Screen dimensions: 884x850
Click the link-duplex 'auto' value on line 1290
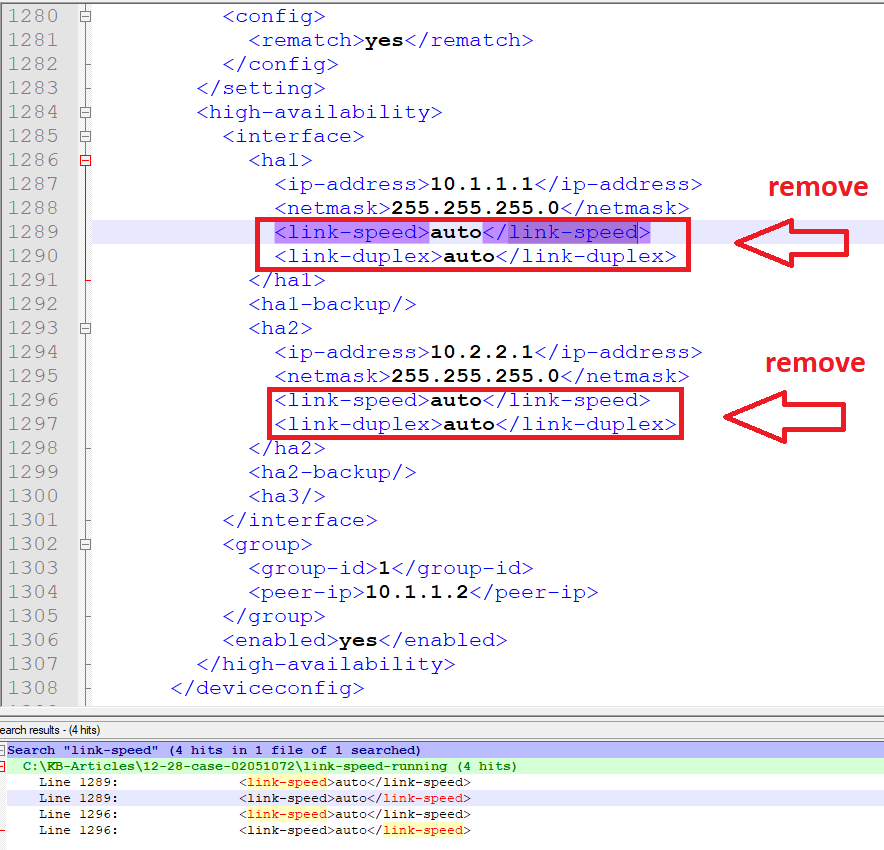[x=468, y=256]
